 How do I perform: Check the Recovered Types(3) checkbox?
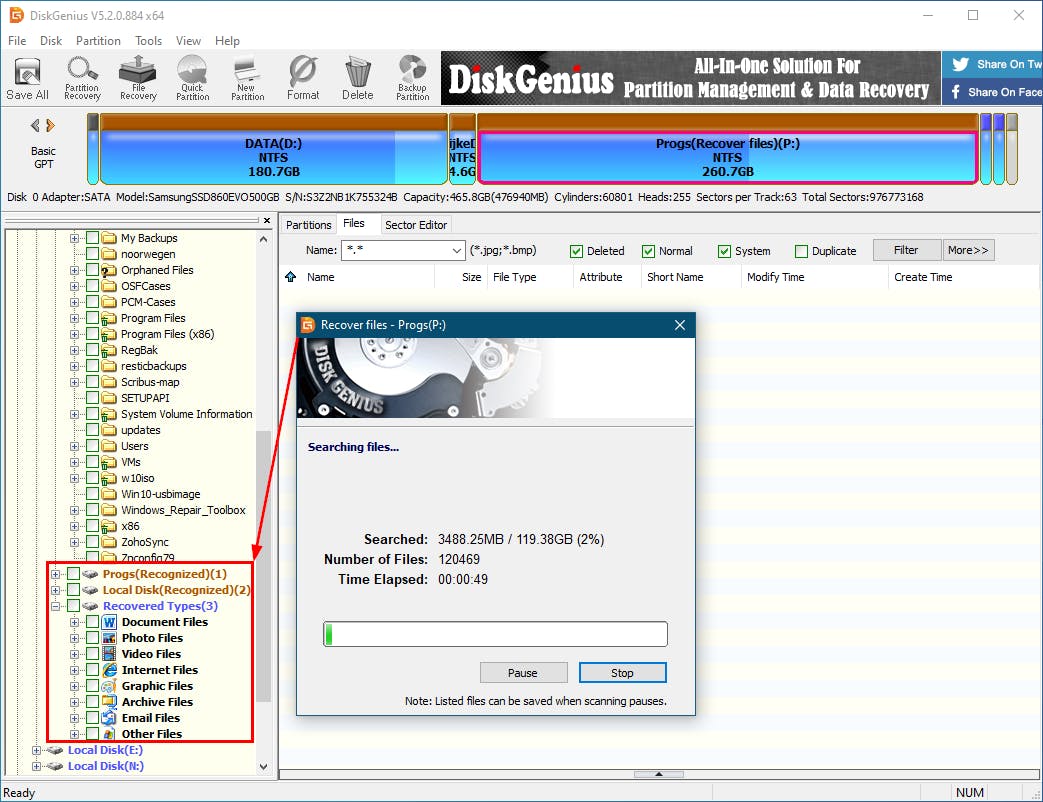click(x=73, y=606)
